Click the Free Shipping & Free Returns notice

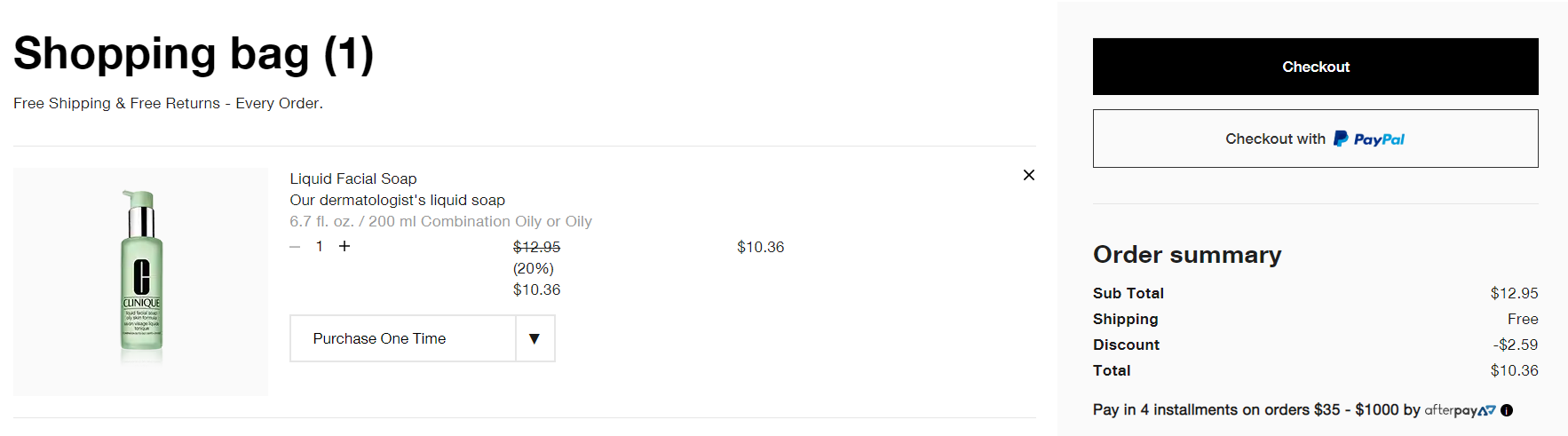coord(168,103)
